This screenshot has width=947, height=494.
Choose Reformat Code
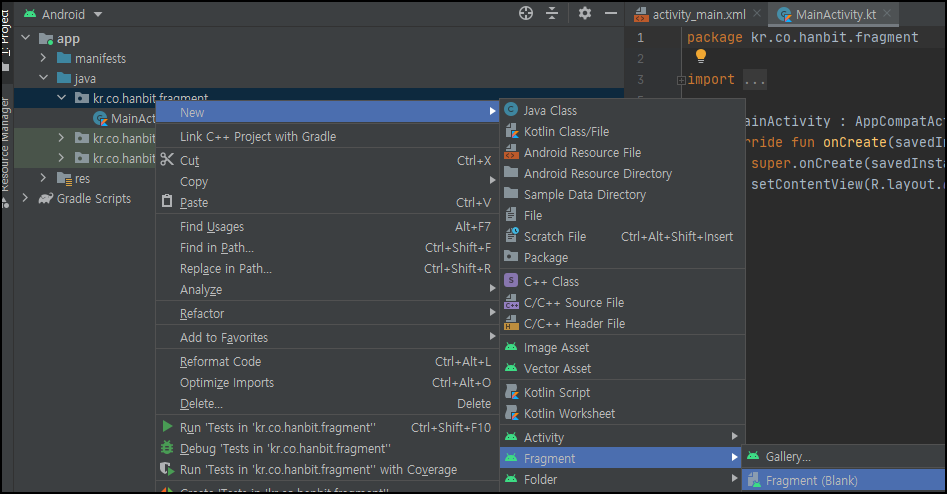327,362
